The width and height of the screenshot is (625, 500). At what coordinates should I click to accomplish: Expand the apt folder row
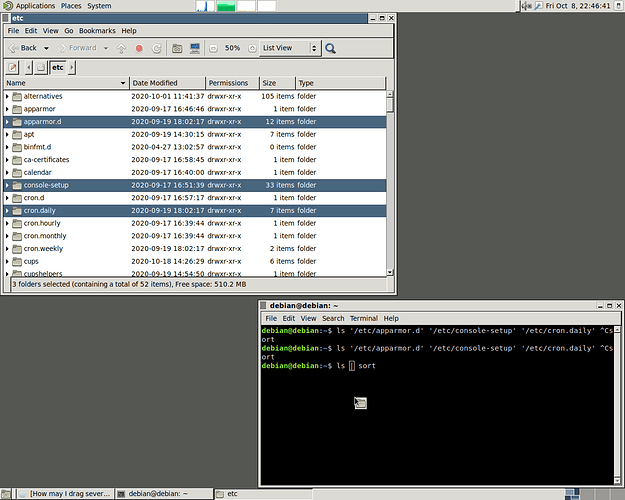coord(7,134)
